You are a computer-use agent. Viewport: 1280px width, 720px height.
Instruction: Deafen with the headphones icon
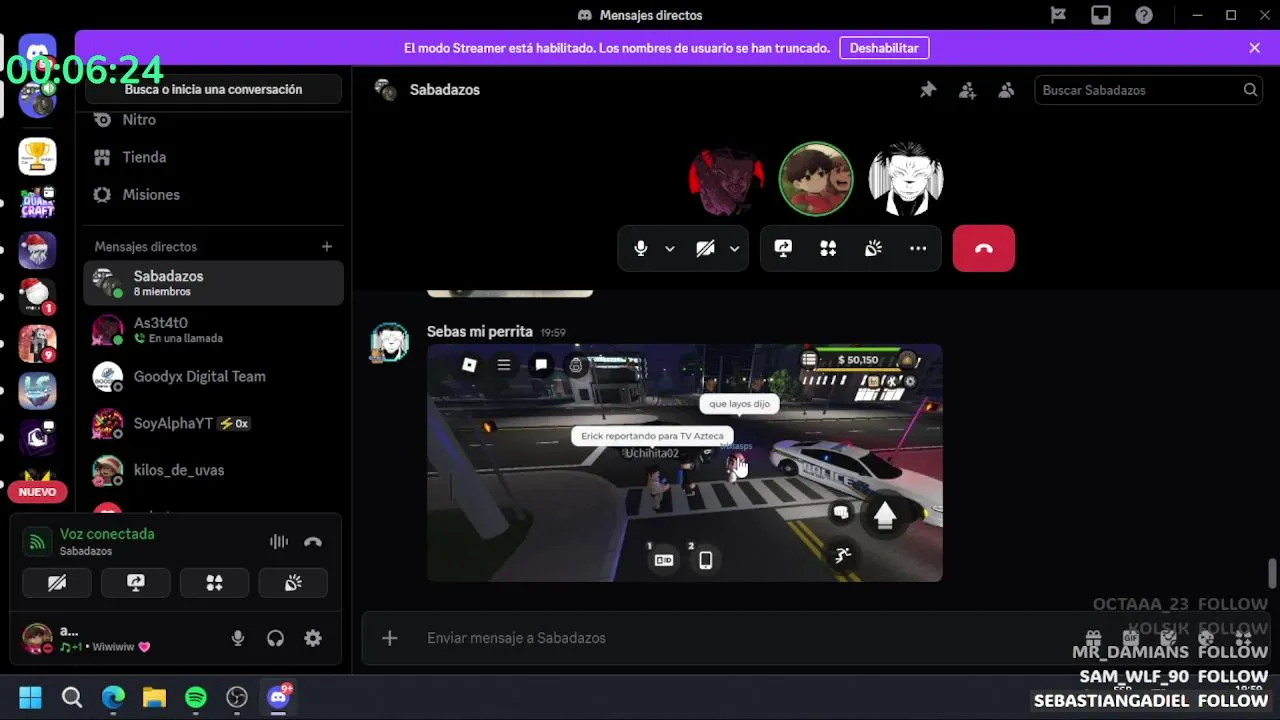[275, 638]
